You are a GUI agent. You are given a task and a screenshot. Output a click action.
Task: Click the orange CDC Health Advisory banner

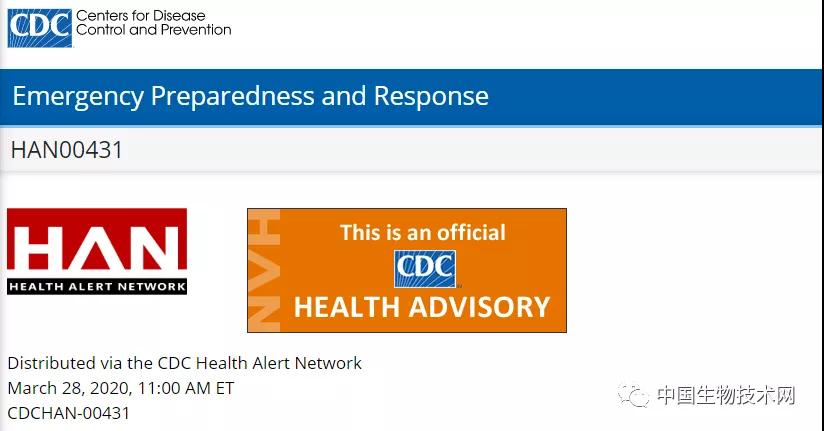(x=407, y=270)
